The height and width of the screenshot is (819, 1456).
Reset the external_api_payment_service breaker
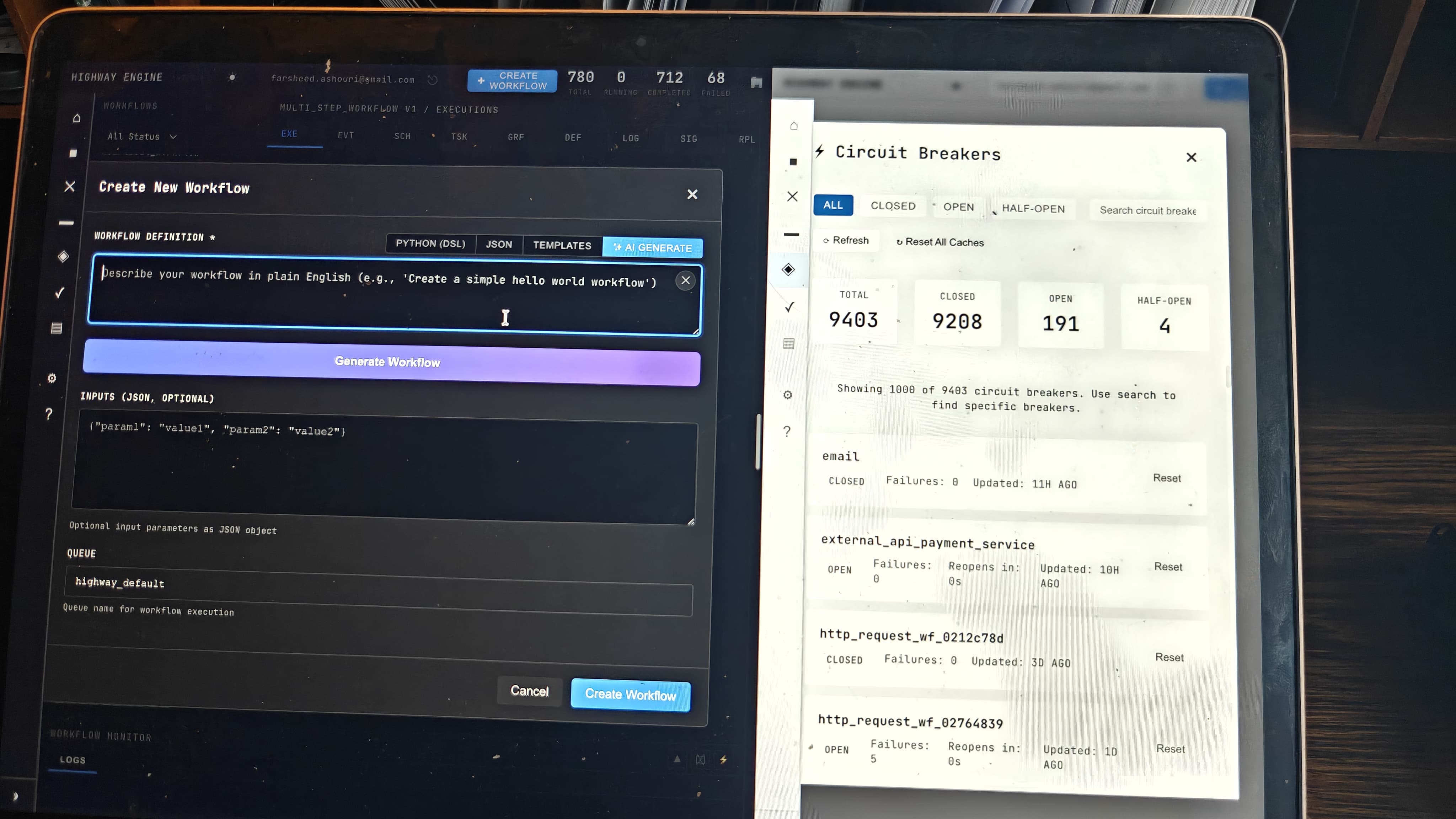[1168, 567]
